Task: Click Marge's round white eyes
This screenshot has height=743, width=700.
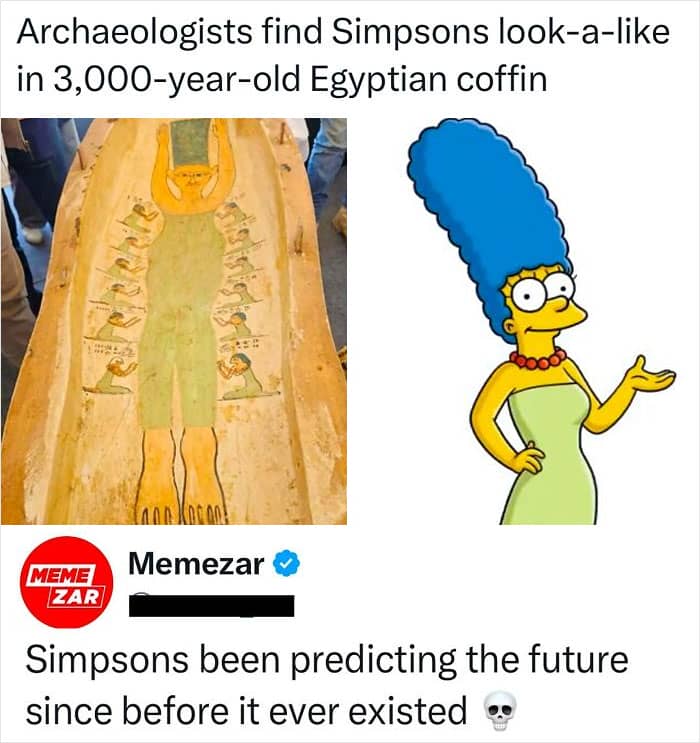Action: [x=545, y=291]
